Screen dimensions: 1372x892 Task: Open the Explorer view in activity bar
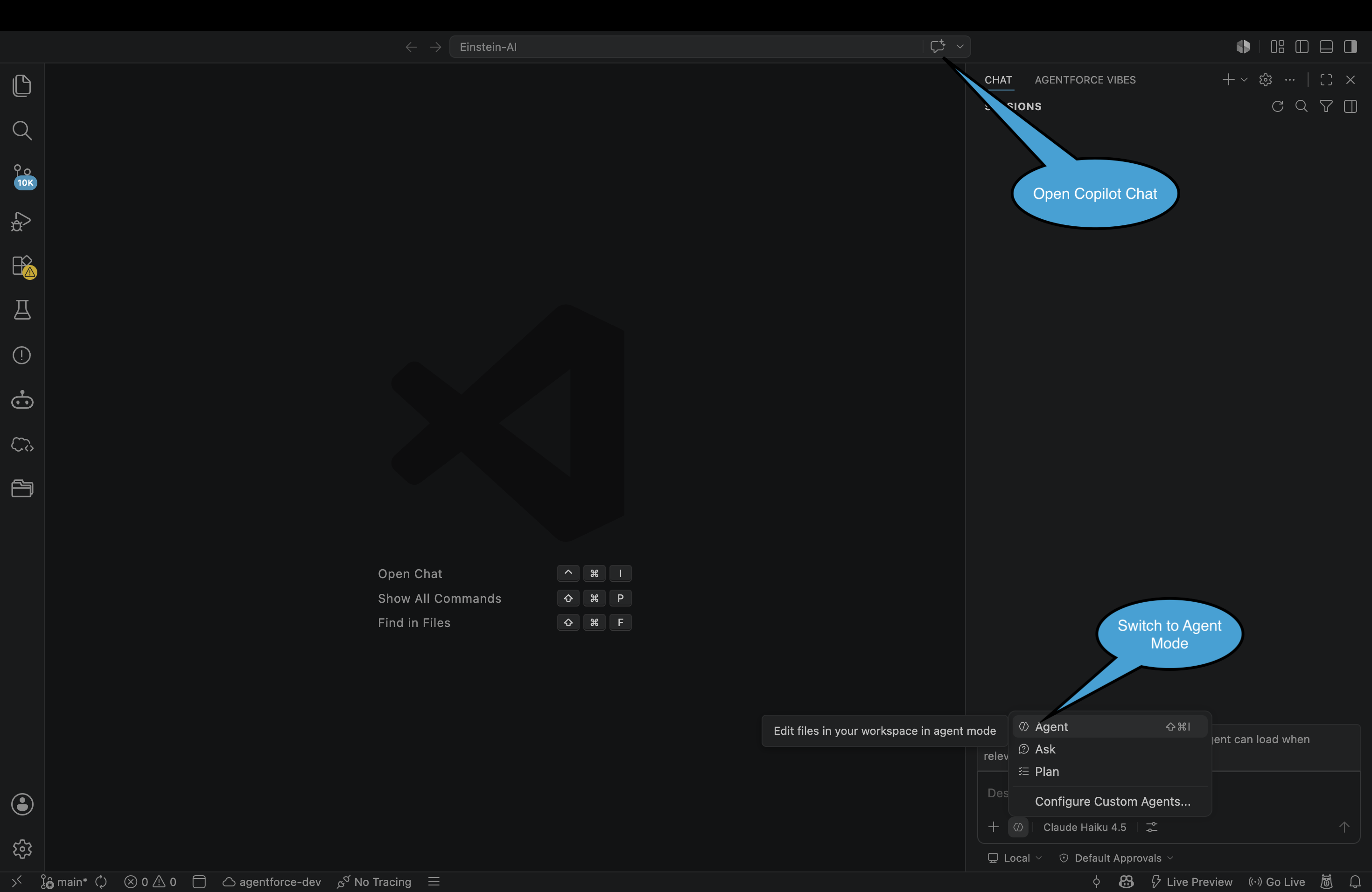pos(22,86)
